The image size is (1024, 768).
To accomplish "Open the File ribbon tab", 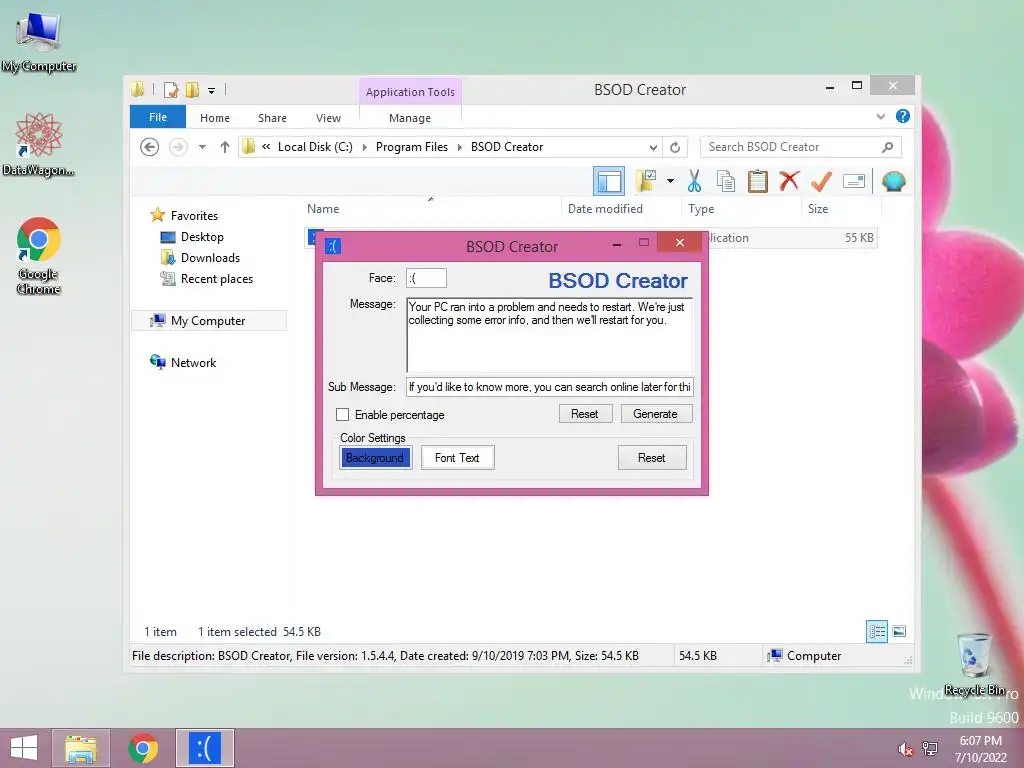I will (158, 117).
